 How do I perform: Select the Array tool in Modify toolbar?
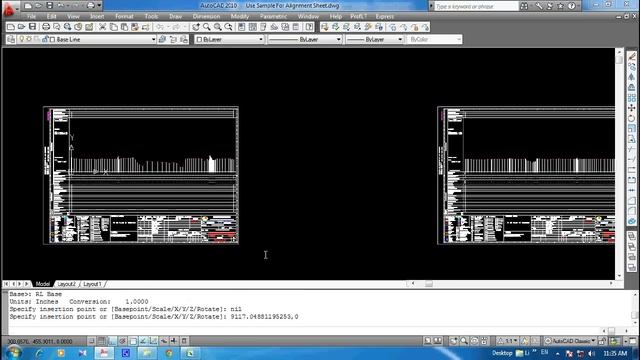coord(631,98)
